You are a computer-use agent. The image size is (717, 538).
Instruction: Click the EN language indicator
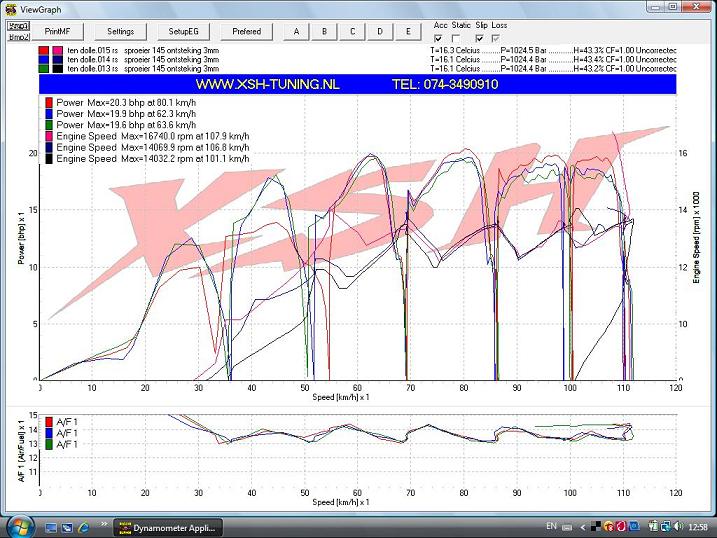(551, 527)
